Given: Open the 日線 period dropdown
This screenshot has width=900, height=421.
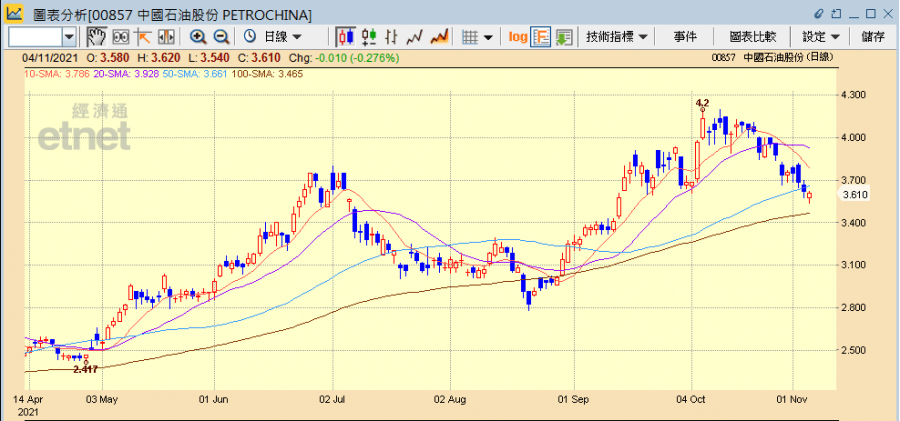Looking at the screenshot, I should click(283, 37).
